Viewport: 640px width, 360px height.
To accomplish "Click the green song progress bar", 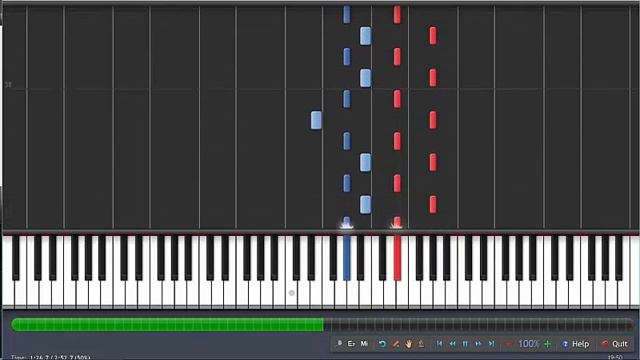I will 168,325.
